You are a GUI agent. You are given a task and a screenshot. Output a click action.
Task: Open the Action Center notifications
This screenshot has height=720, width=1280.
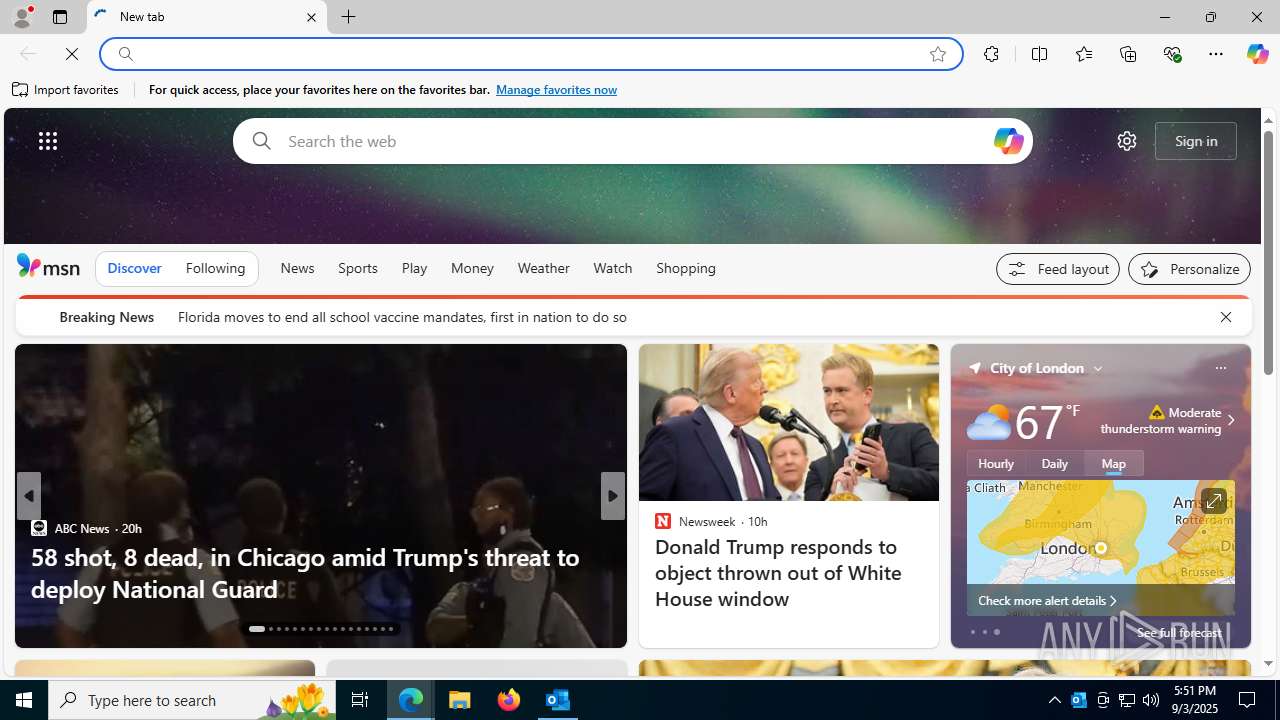click(1248, 700)
